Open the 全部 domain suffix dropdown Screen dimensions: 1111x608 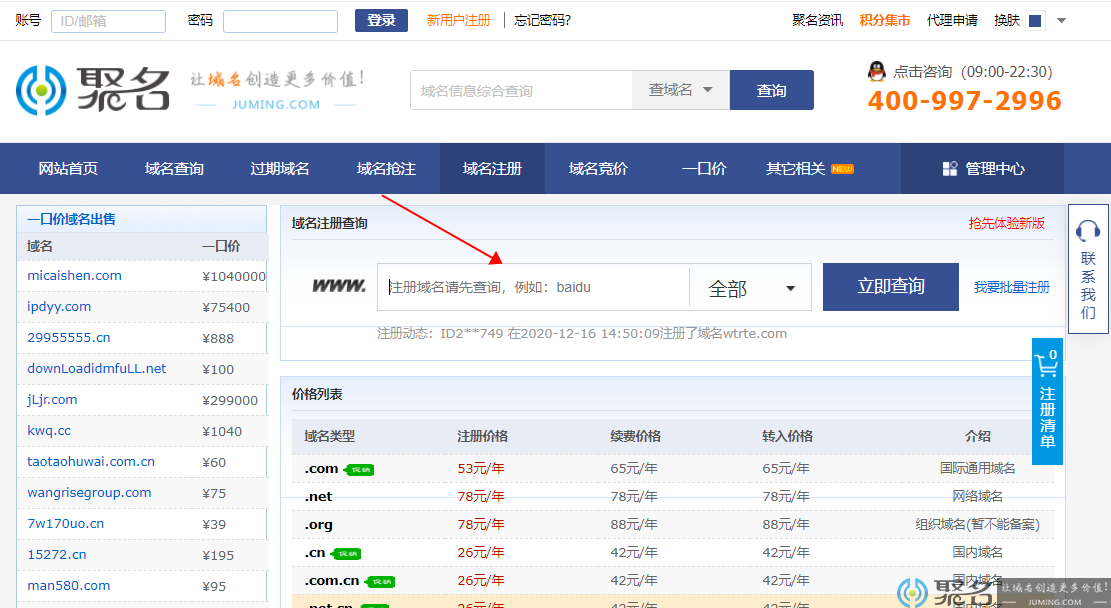click(x=750, y=288)
